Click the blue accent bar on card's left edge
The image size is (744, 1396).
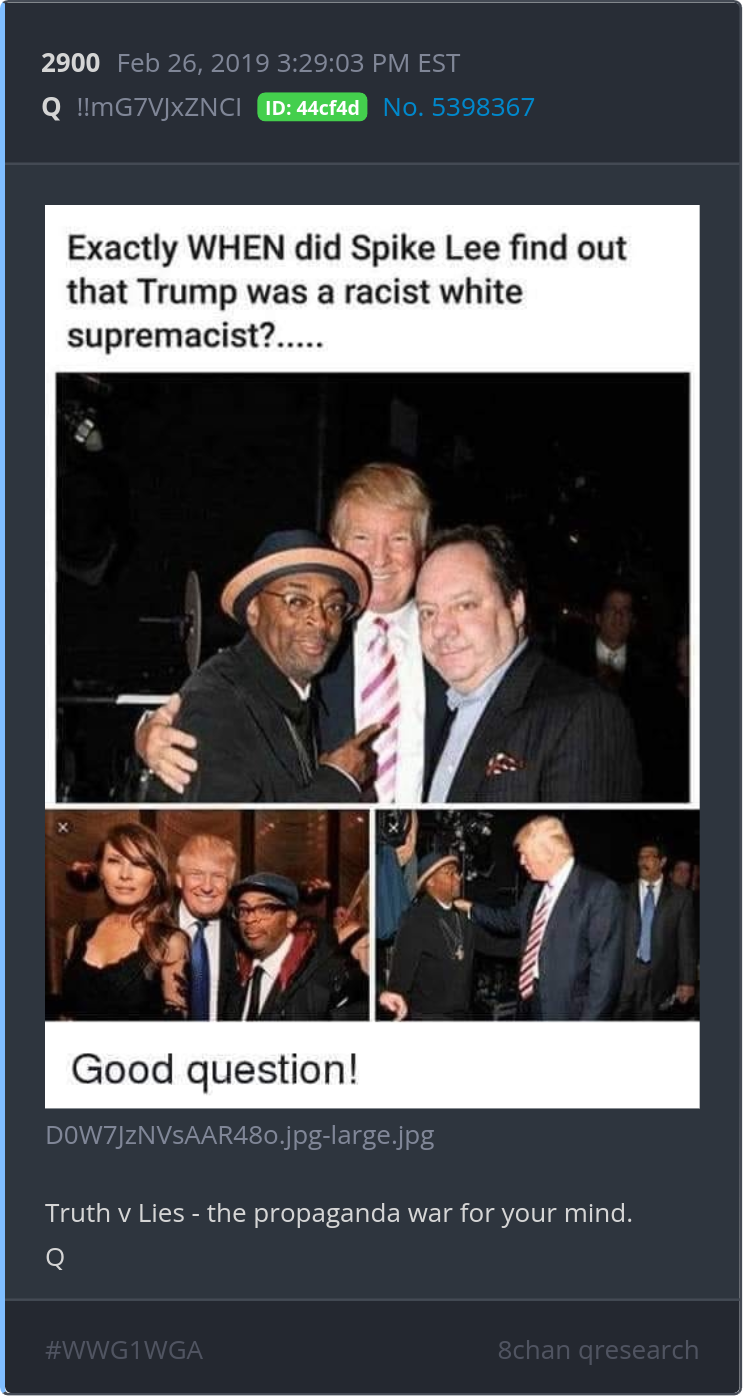(3, 698)
